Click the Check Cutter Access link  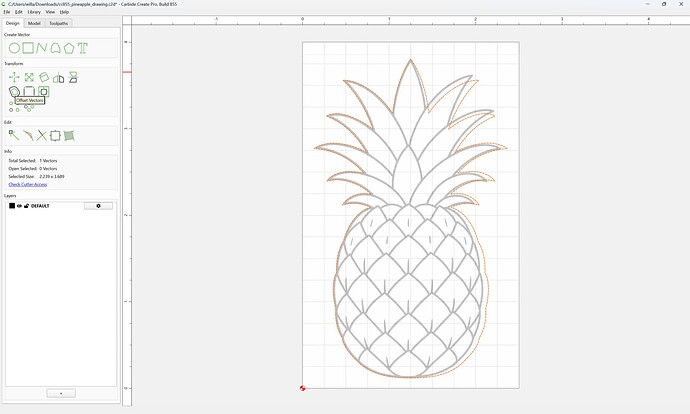click(x=28, y=184)
